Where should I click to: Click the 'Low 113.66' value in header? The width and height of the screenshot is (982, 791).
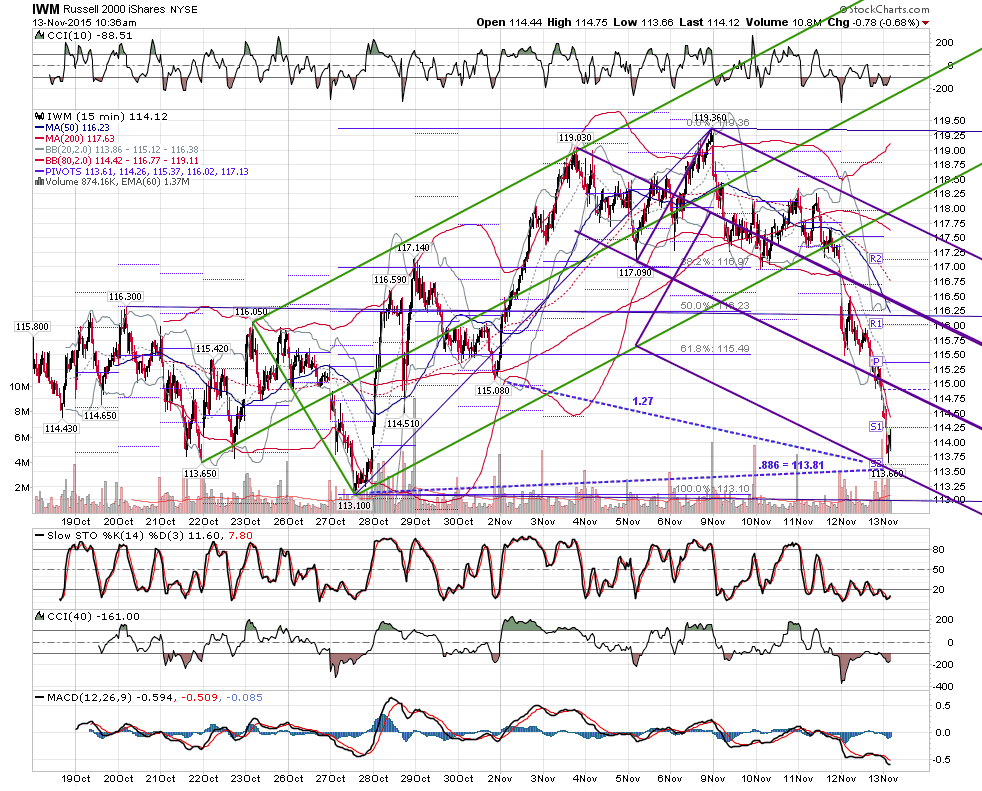[643, 23]
